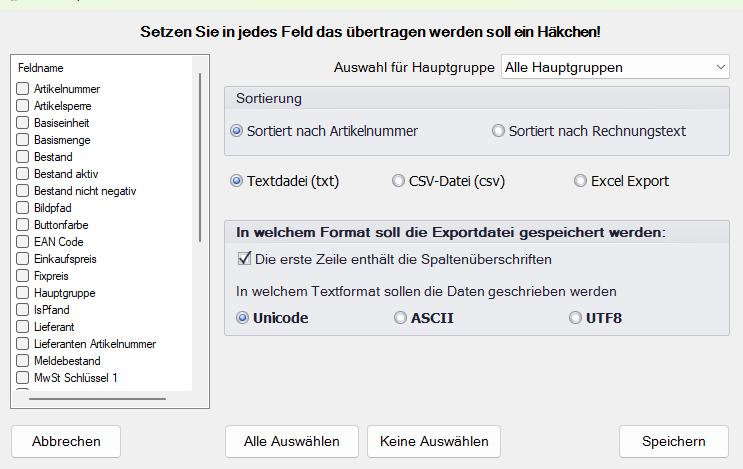Enable the Meldebestand field checkbox
This screenshot has width=743, height=469.
(x=23, y=361)
